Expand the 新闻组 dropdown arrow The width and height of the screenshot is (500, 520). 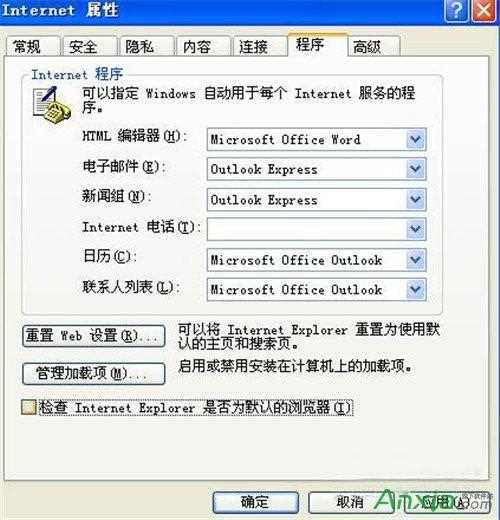point(416,199)
